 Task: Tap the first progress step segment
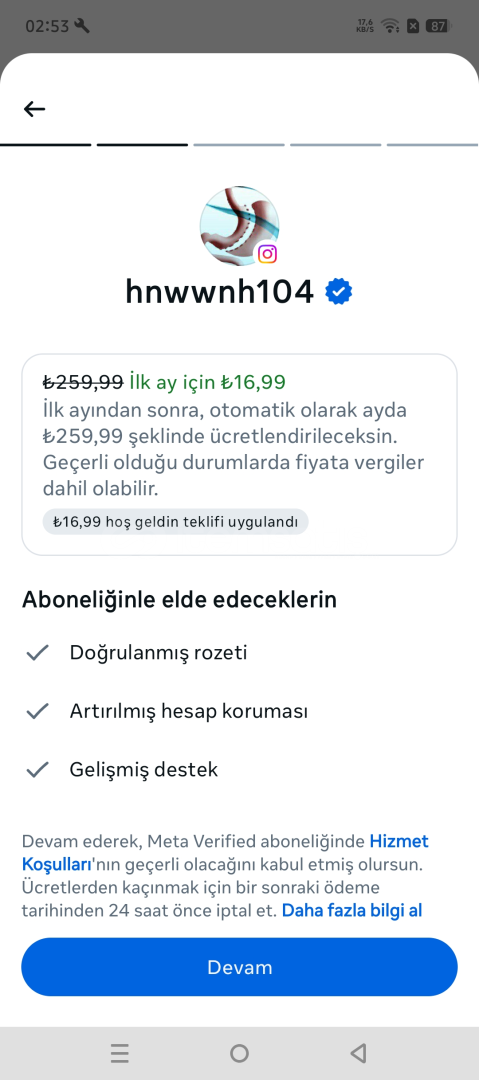45,145
